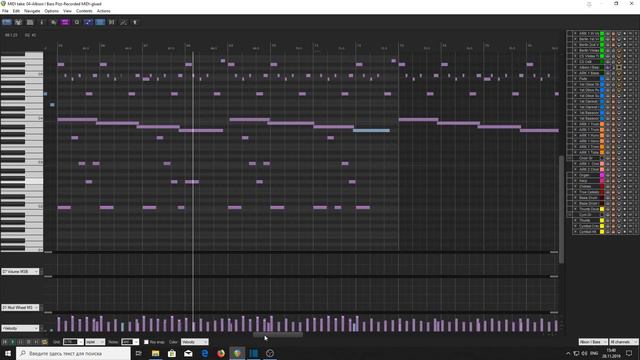Toggle the light blue toolbar button

coord(100,22)
